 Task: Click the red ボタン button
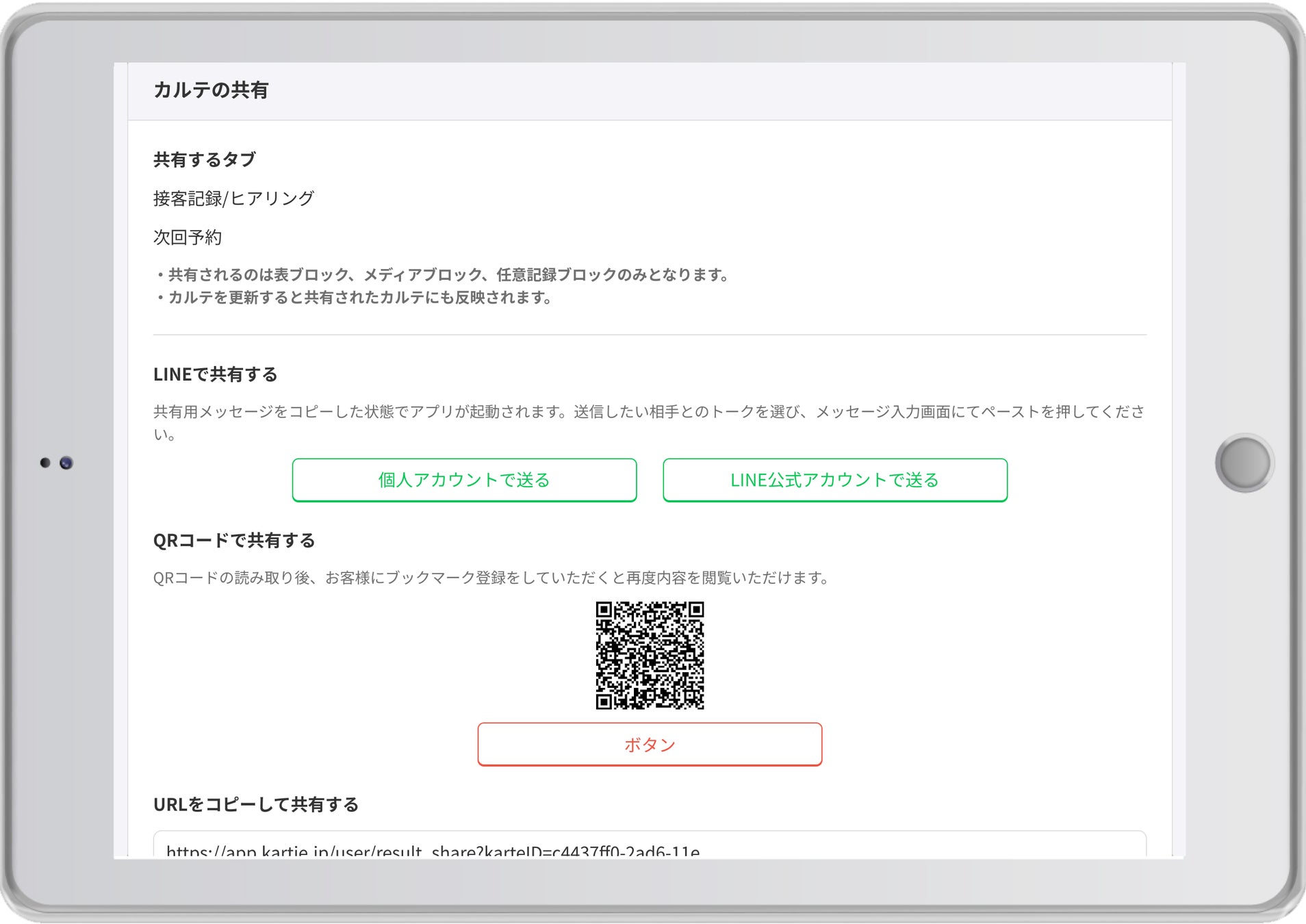(650, 744)
